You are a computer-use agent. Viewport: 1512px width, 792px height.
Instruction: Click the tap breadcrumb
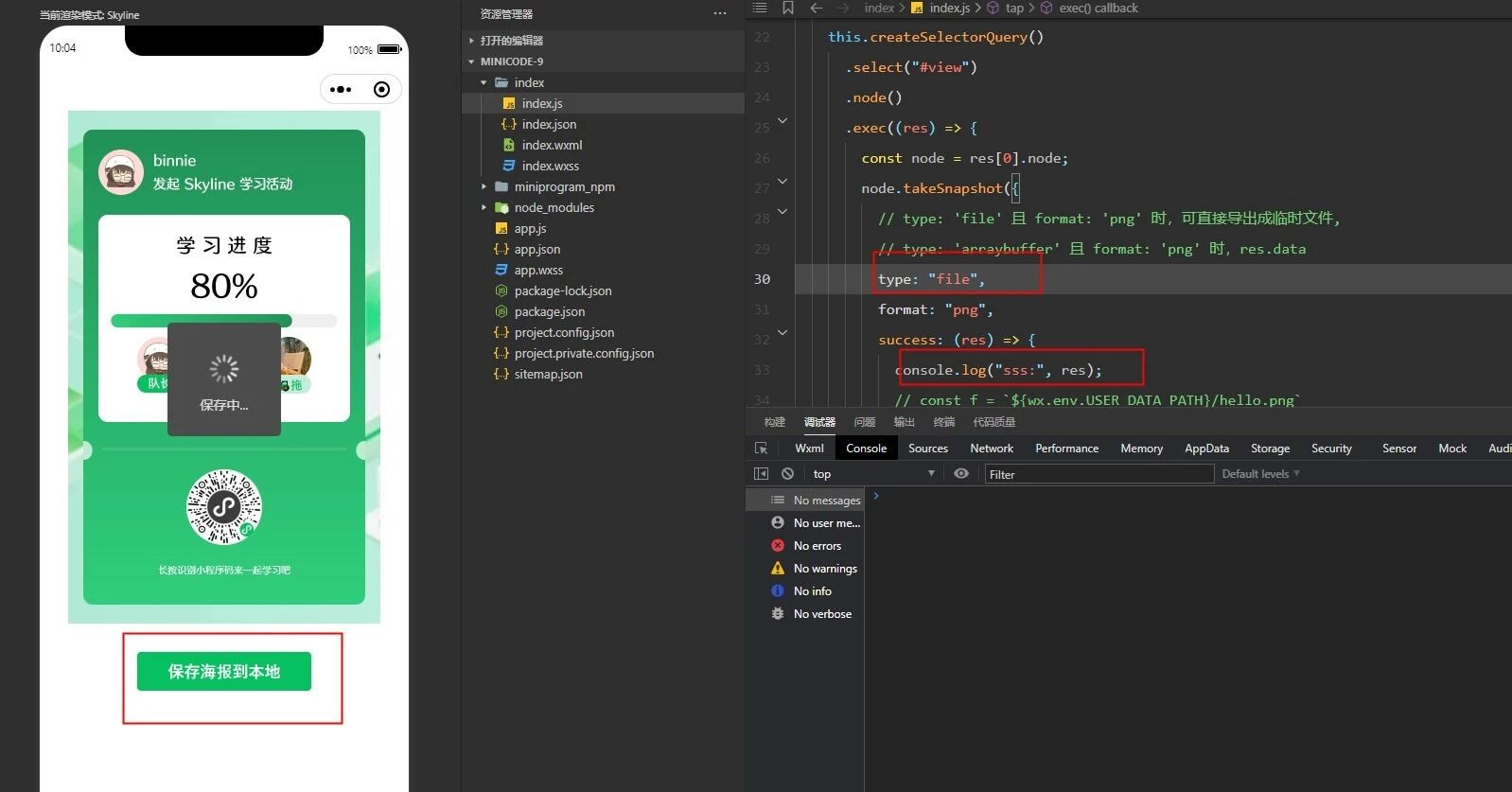coord(1006,8)
